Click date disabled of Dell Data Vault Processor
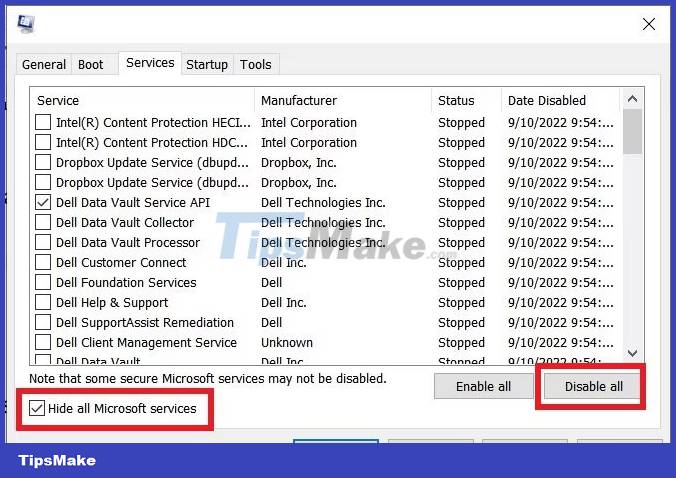Screen dimensions: 676x478 pyautogui.click(x=560, y=243)
